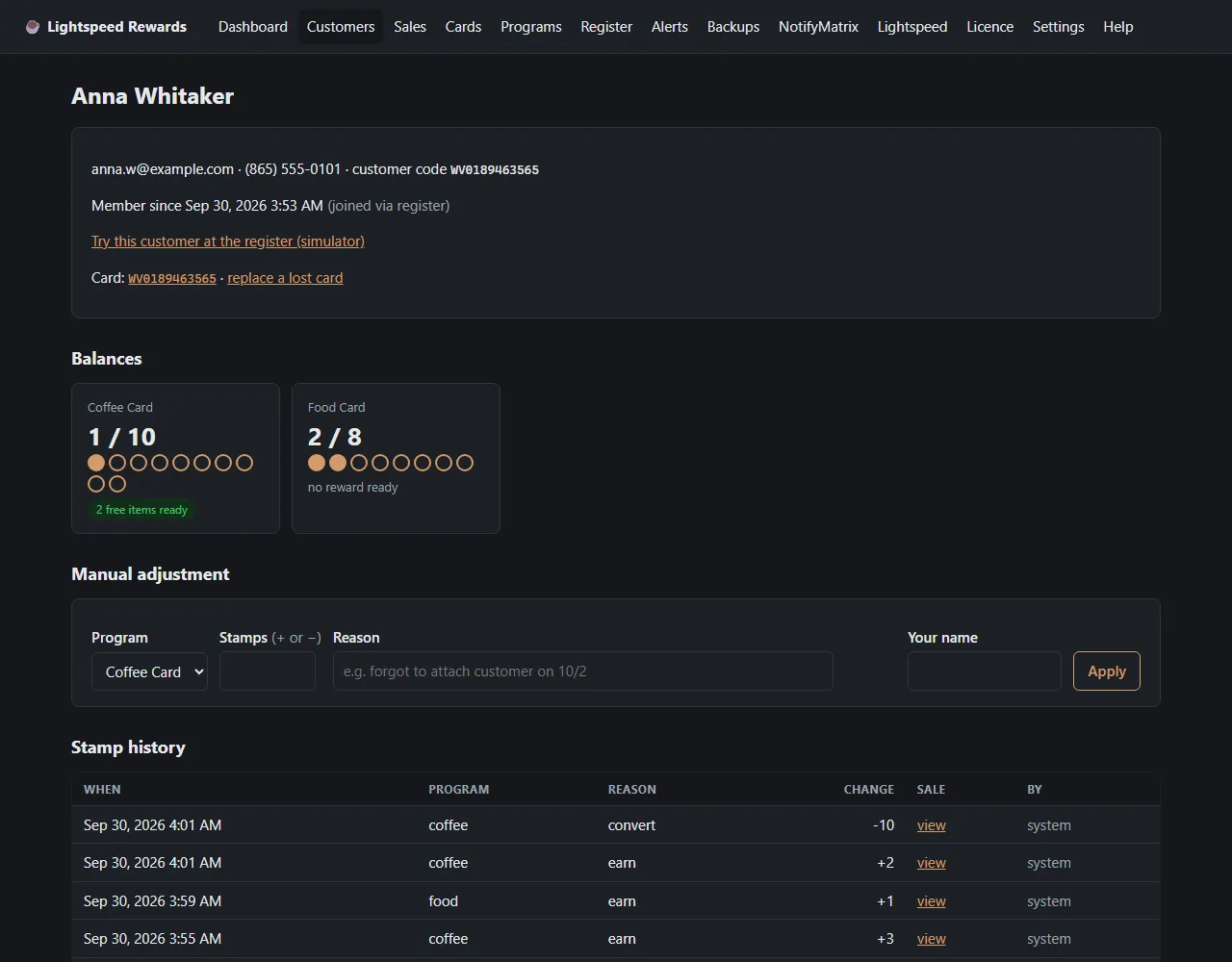This screenshot has height=962, width=1232.
Task: Click the Your name input field
Action: (x=985, y=671)
